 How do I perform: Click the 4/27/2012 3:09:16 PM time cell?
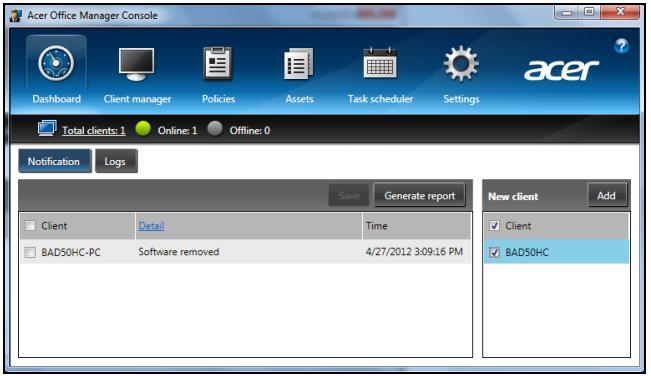click(414, 252)
